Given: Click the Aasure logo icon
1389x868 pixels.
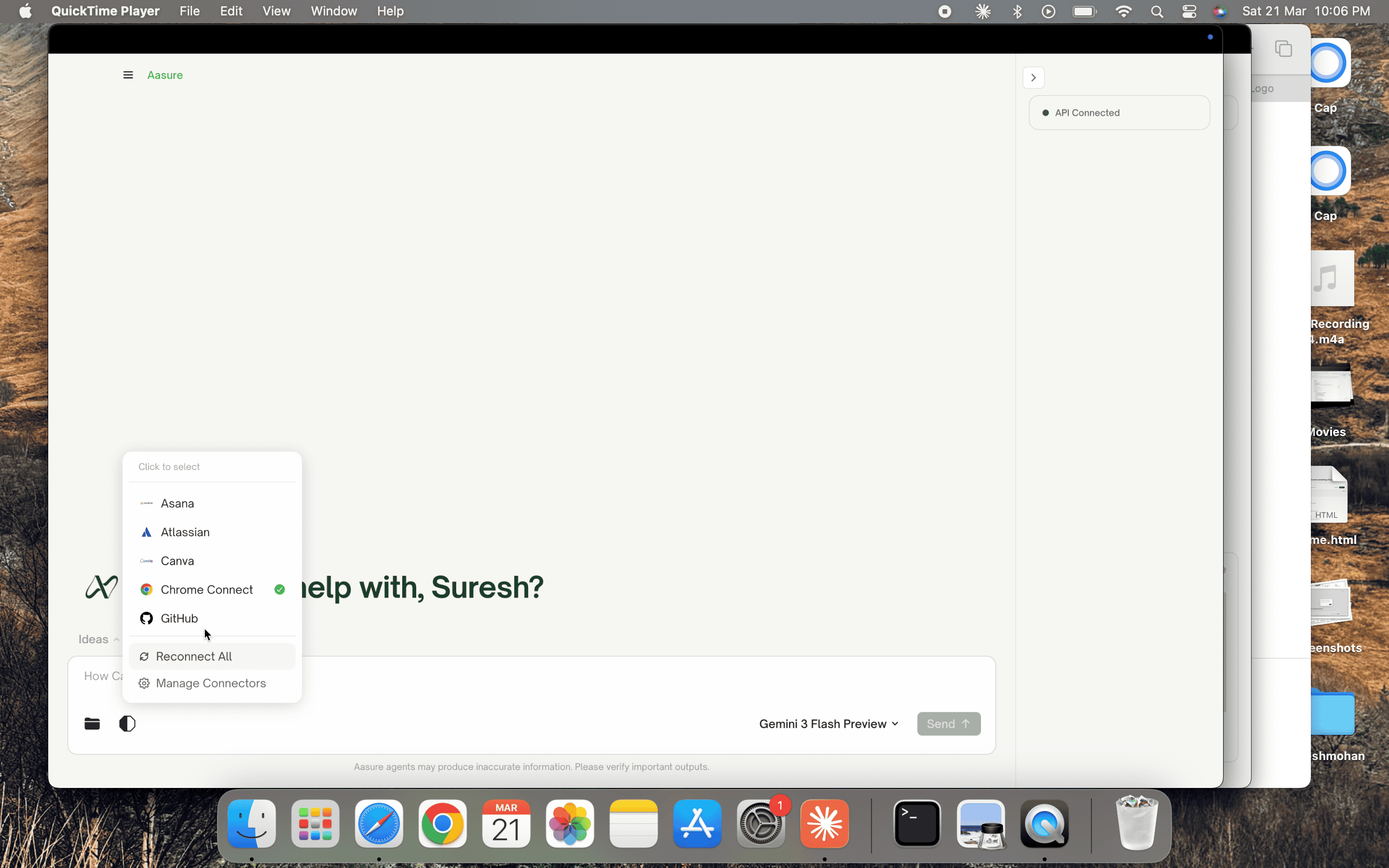Looking at the screenshot, I should click(x=102, y=587).
